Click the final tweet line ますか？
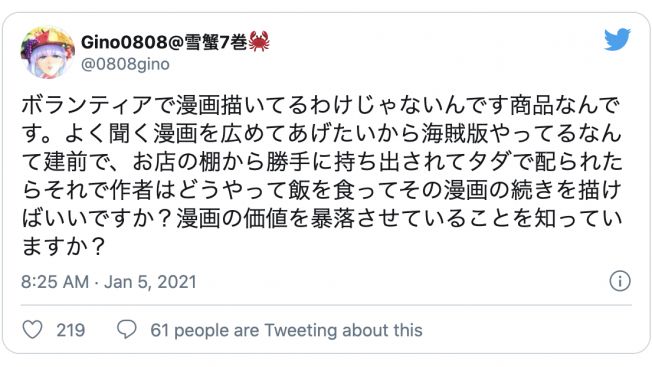 63,246
